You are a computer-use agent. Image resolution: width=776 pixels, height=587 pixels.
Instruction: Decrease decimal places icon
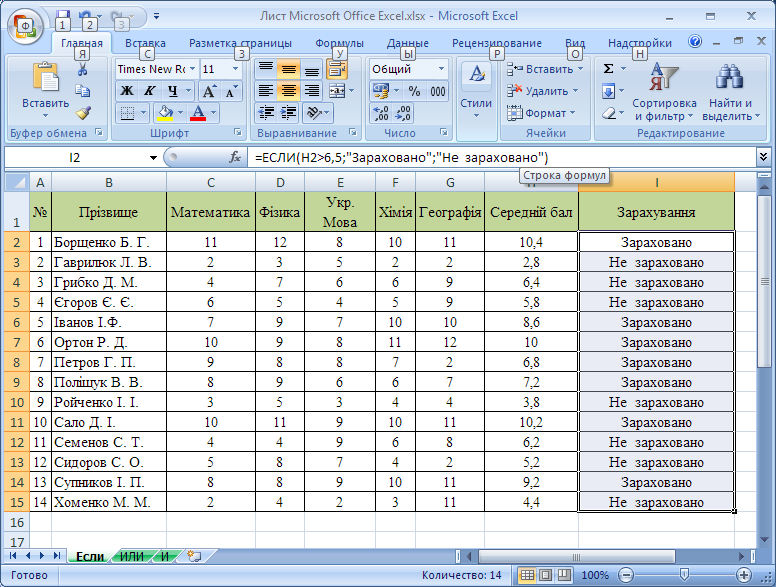[403, 113]
